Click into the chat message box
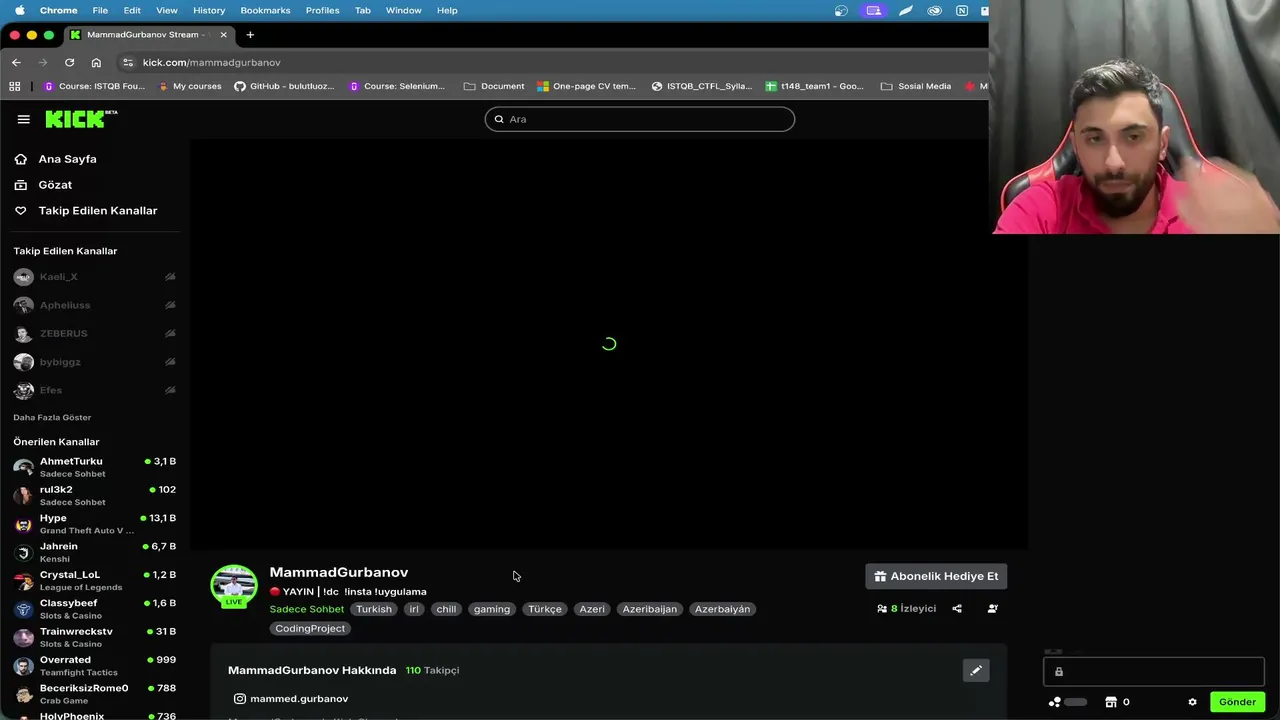This screenshot has width=1280, height=720. coord(1154,672)
